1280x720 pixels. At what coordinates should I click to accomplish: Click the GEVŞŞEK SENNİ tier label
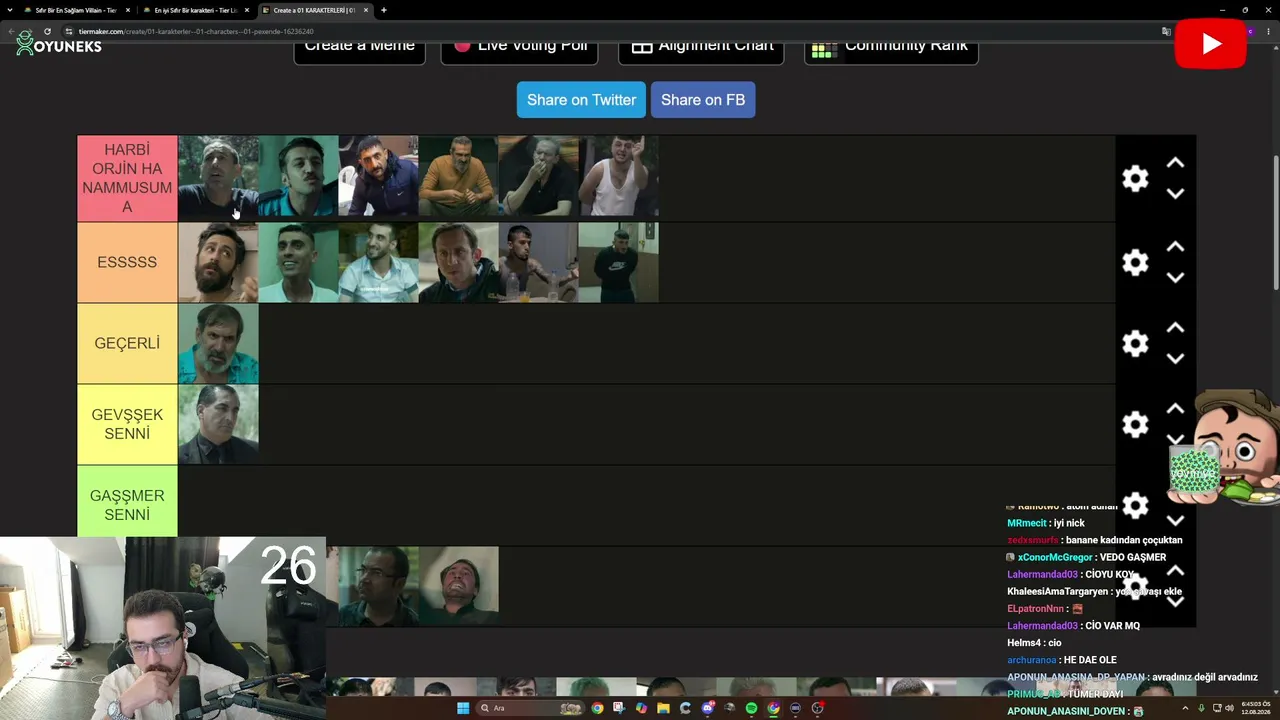[x=127, y=424]
